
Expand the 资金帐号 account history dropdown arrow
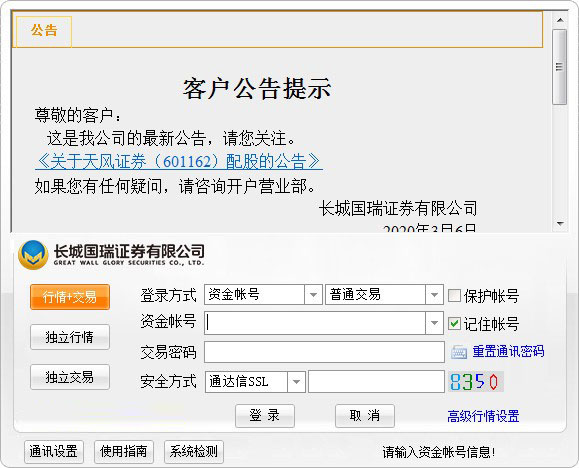pyautogui.click(x=434, y=323)
